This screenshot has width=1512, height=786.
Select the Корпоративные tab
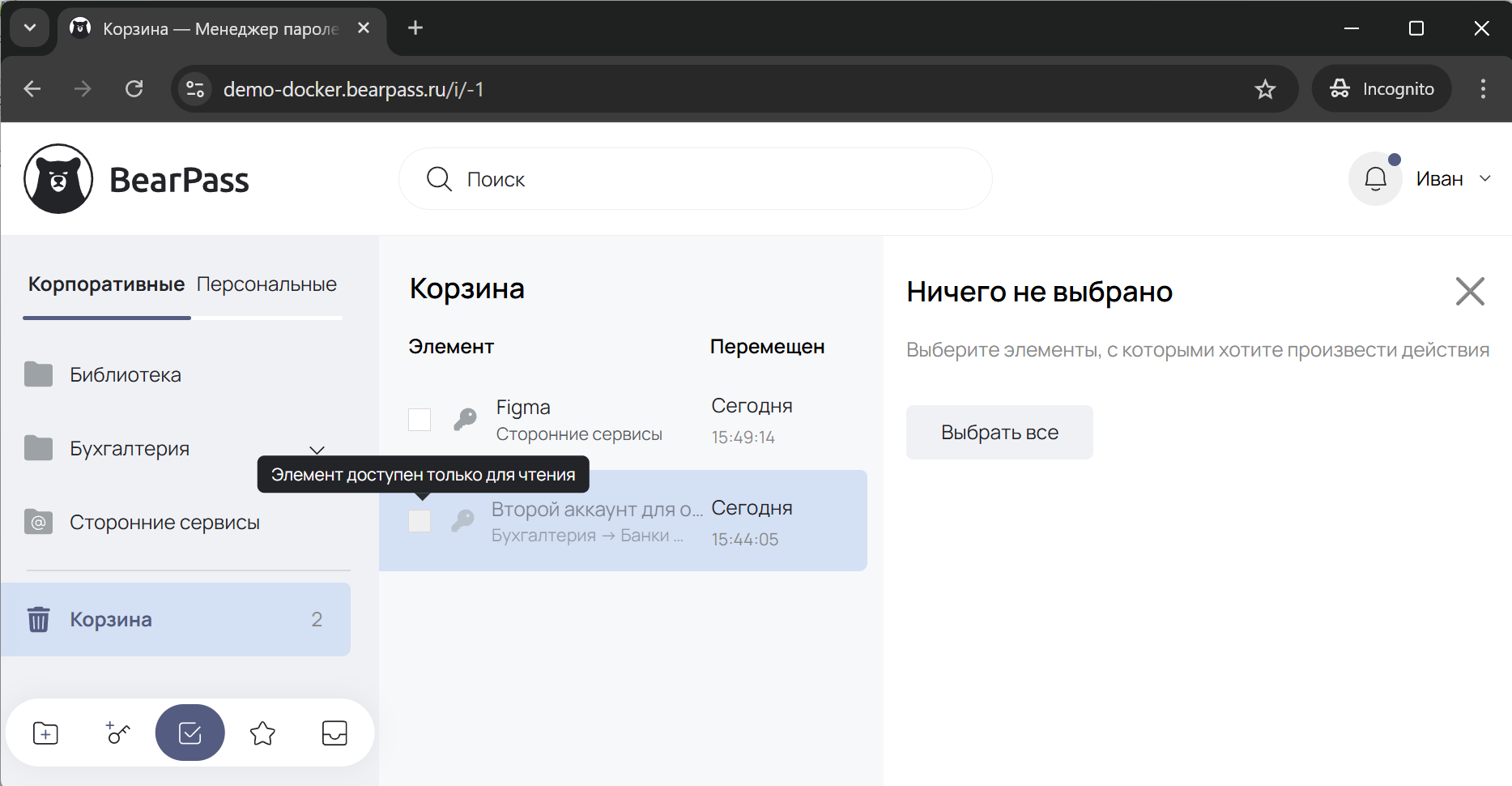106,284
